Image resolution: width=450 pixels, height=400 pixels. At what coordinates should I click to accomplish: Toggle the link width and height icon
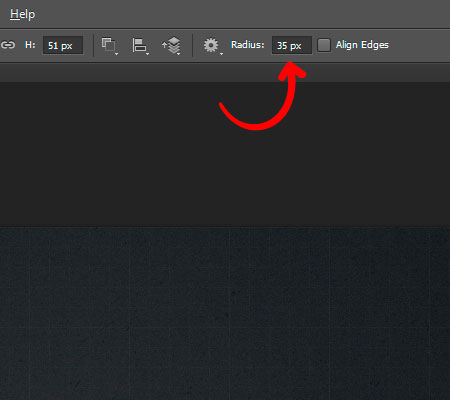point(8,45)
